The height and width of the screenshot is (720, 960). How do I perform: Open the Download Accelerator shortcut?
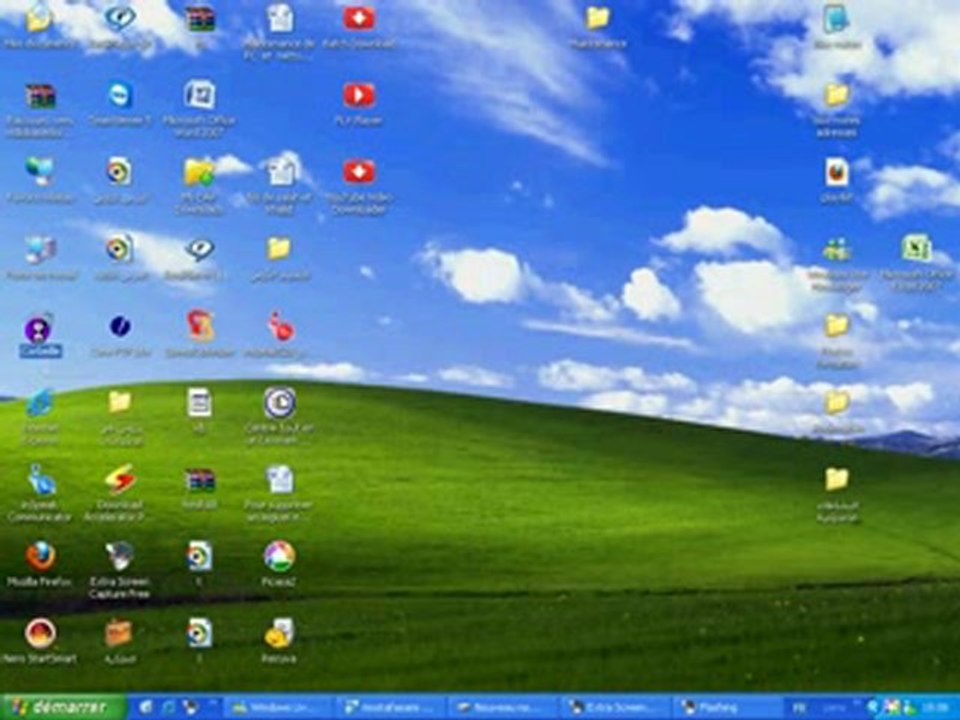coord(120,493)
